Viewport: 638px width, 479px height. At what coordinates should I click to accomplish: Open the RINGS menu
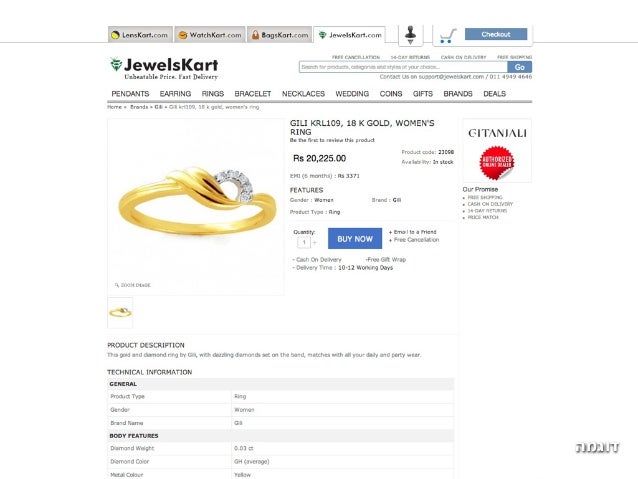(212, 94)
